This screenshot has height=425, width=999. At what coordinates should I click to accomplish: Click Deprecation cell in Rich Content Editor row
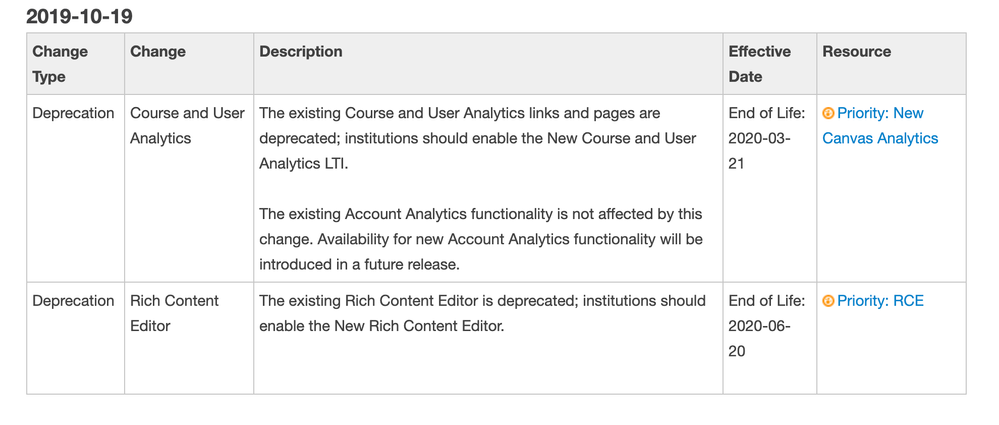coord(73,301)
